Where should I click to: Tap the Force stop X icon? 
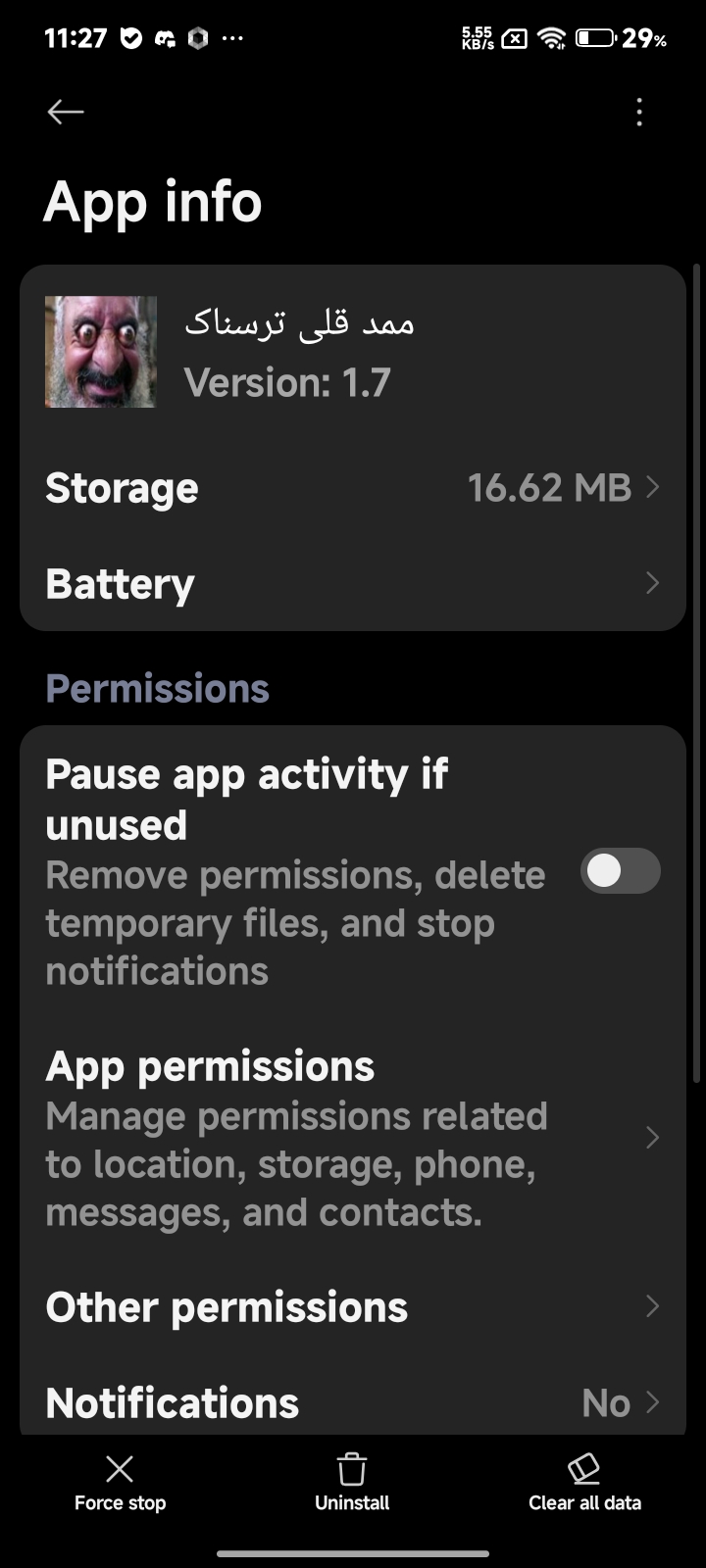(x=120, y=1468)
